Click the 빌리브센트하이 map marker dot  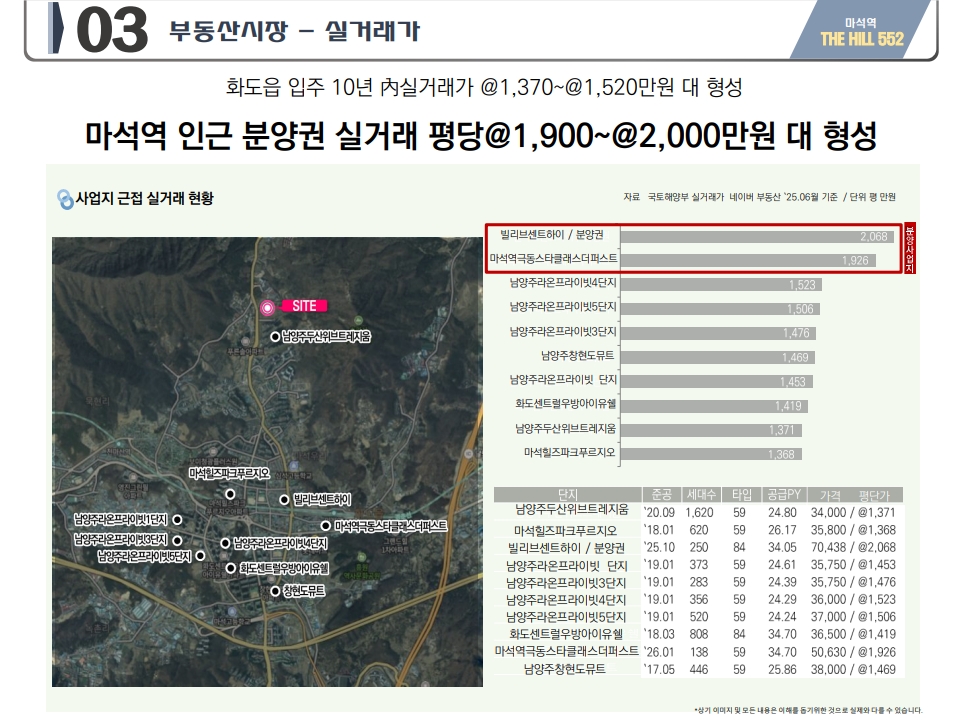284,499
